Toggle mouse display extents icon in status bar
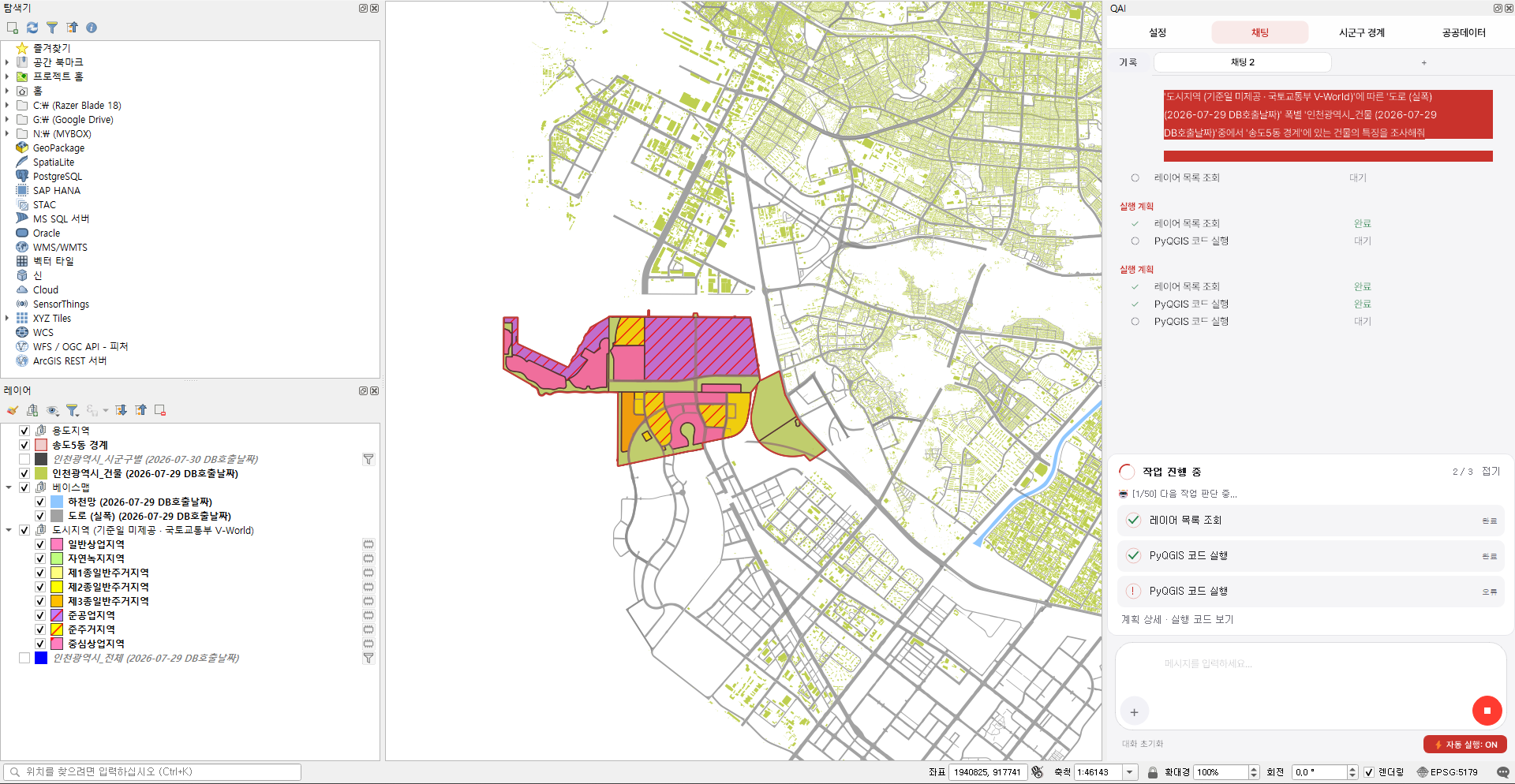The image size is (1515, 784). (1038, 772)
